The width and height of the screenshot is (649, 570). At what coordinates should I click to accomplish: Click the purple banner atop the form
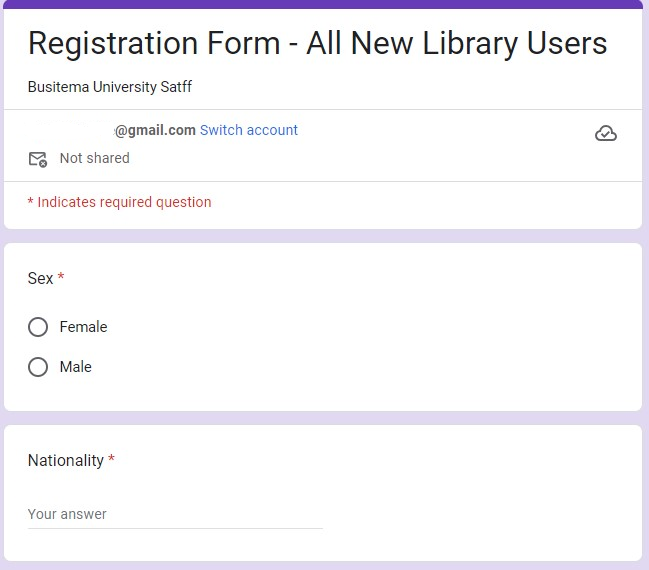click(323, 4)
